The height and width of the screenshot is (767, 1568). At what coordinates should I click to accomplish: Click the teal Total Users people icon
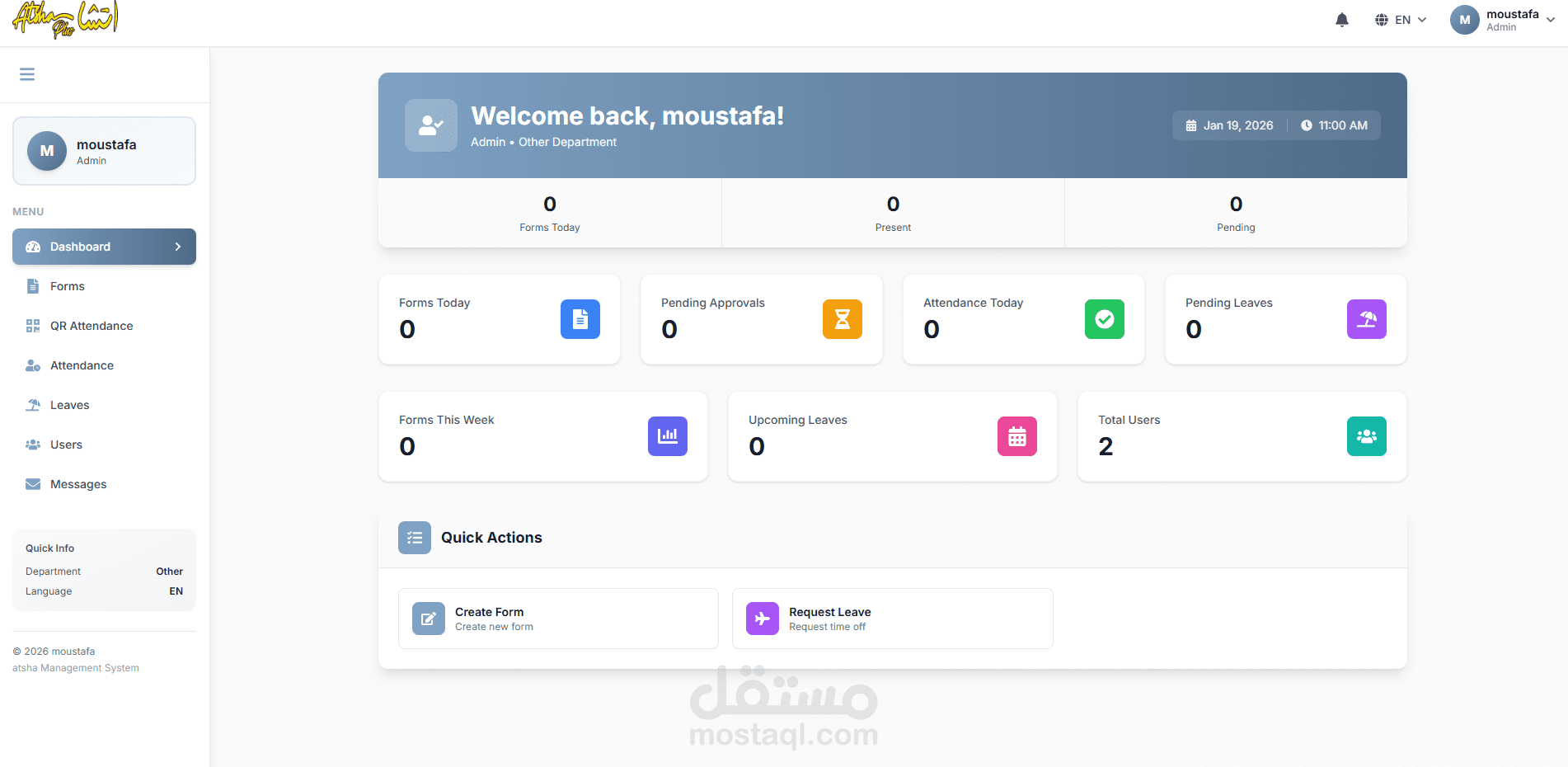(1367, 436)
